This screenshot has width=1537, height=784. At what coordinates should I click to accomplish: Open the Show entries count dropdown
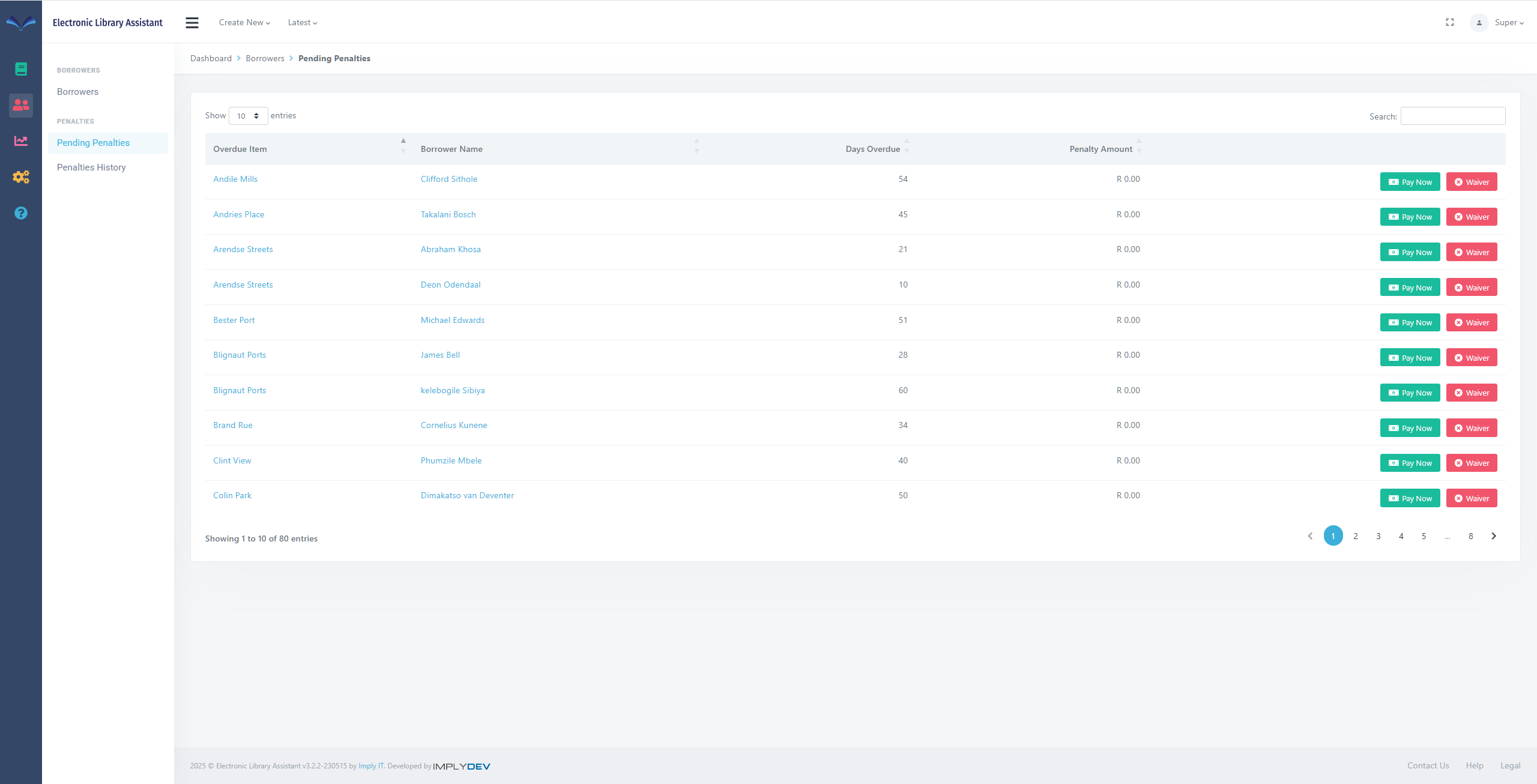click(x=248, y=115)
